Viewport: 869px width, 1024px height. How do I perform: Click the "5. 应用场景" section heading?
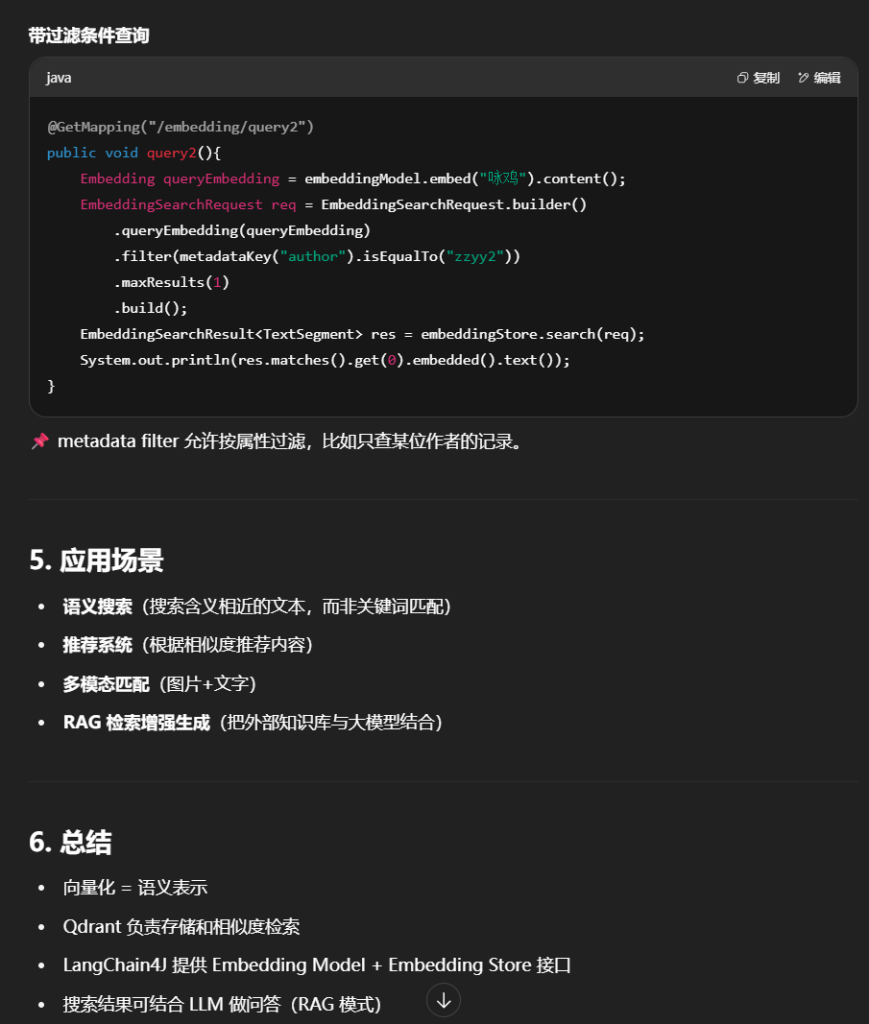[x=97, y=561]
